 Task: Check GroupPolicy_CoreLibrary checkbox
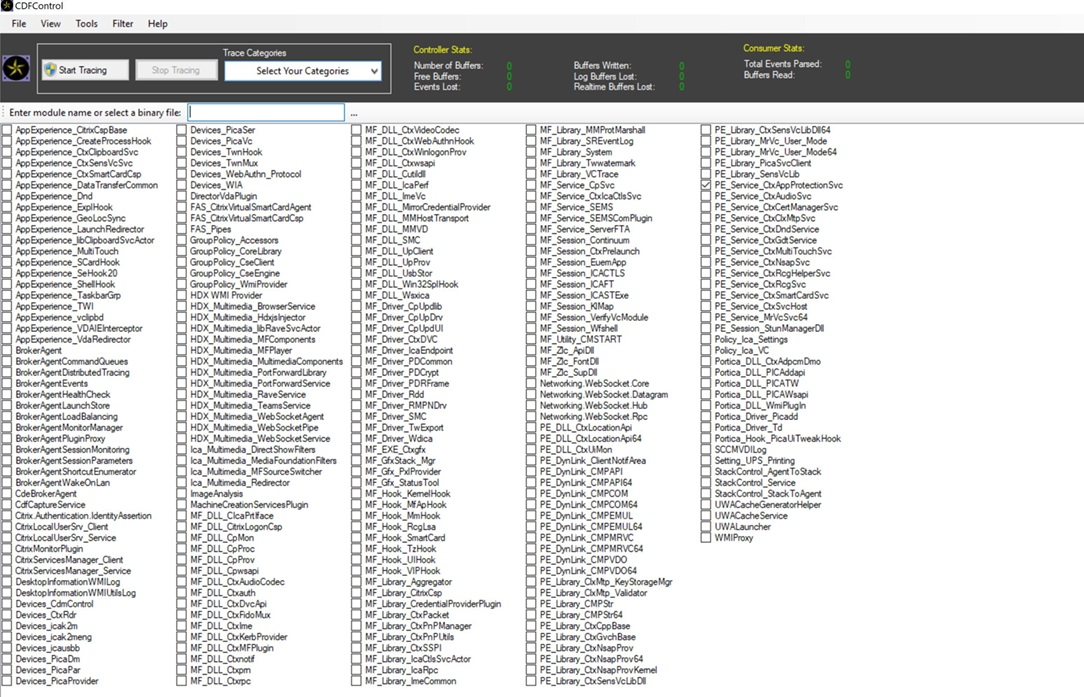coord(181,251)
